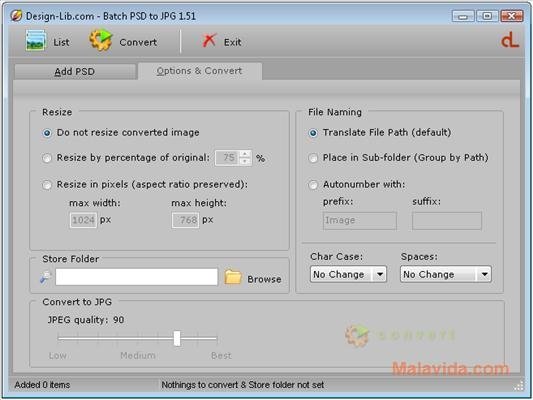Switch to the Add PSD tab
Image resolution: width=533 pixels, height=400 pixels.
75,71
